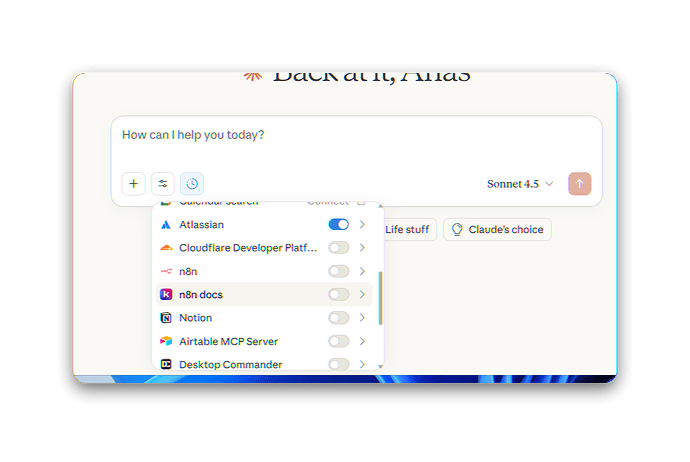The width and height of the screenshot is (690, 462).
Task: Click the connector list scrollbar thumb
Action: click(x=380, y=298)
